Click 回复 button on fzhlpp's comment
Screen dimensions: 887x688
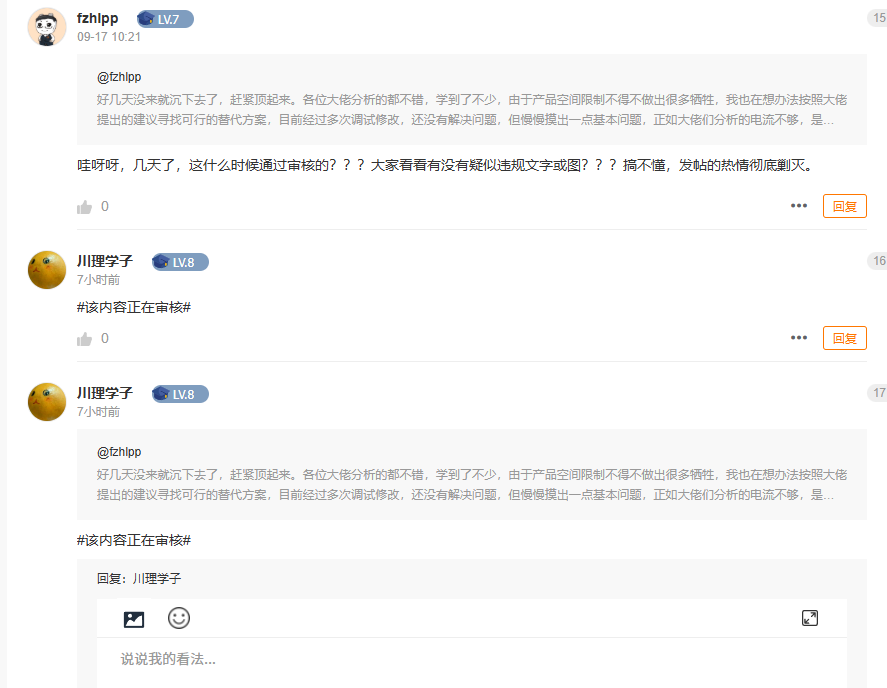click(x=844, y=206)
